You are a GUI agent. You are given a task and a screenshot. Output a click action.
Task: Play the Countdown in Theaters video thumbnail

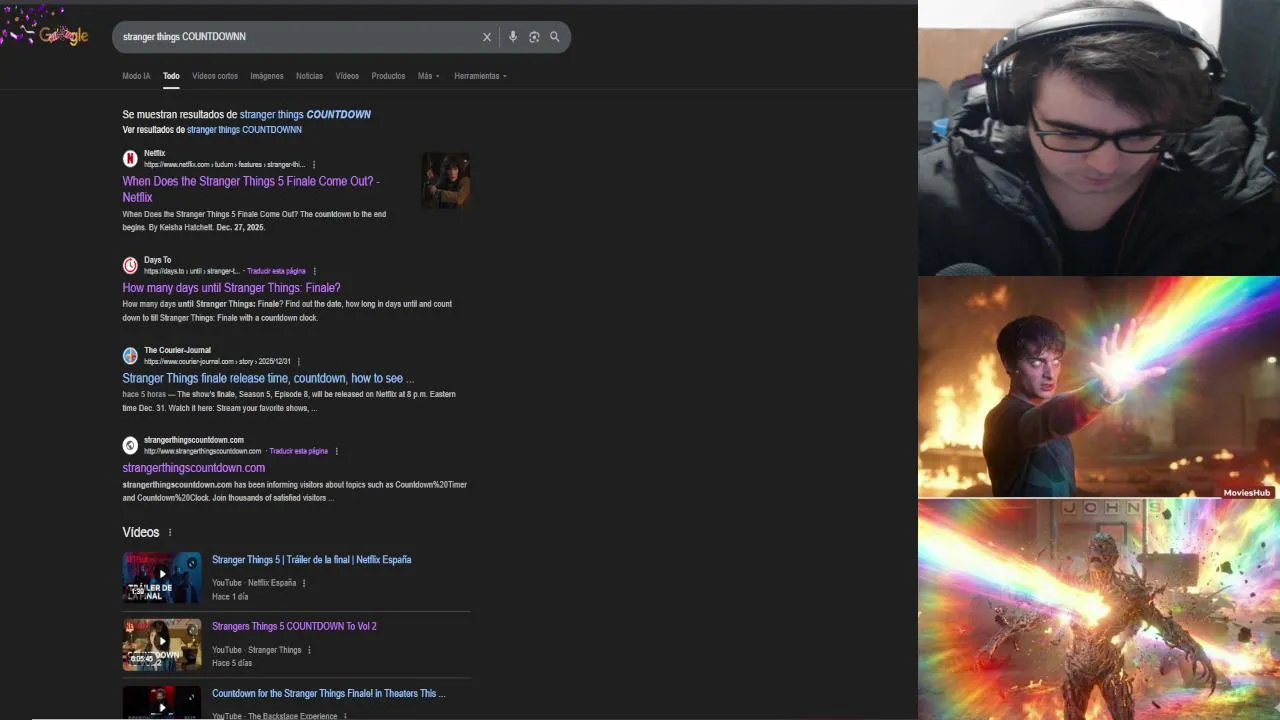162,702
